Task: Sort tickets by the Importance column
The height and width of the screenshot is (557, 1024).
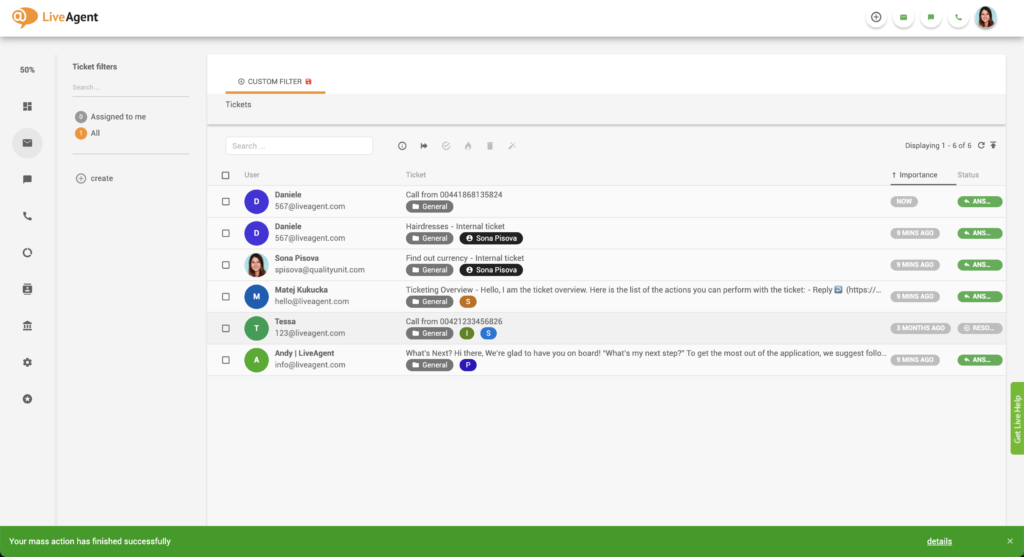Action: click(918, 175)
